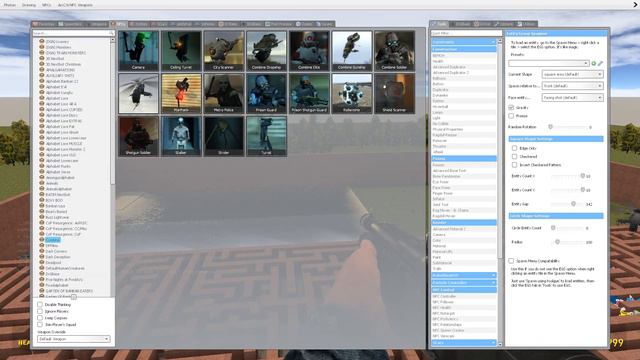Enable the Checkered checkbox
This screenshot has height=360, width=640.
point(514,156)
